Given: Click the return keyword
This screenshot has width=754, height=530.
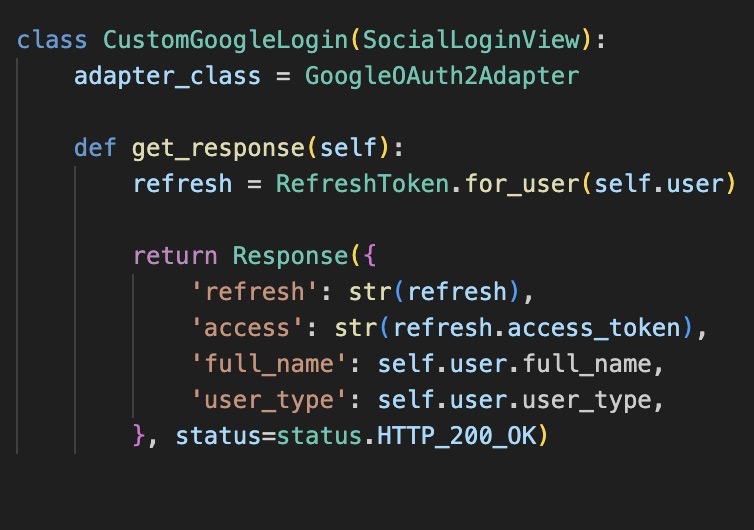Looking at the screenshot, I should click(174, 257).
